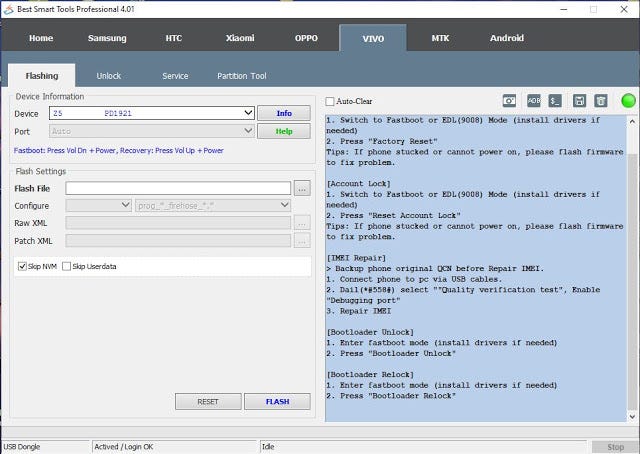Click the Patch XML browse ellipsis button

(302, 241)
